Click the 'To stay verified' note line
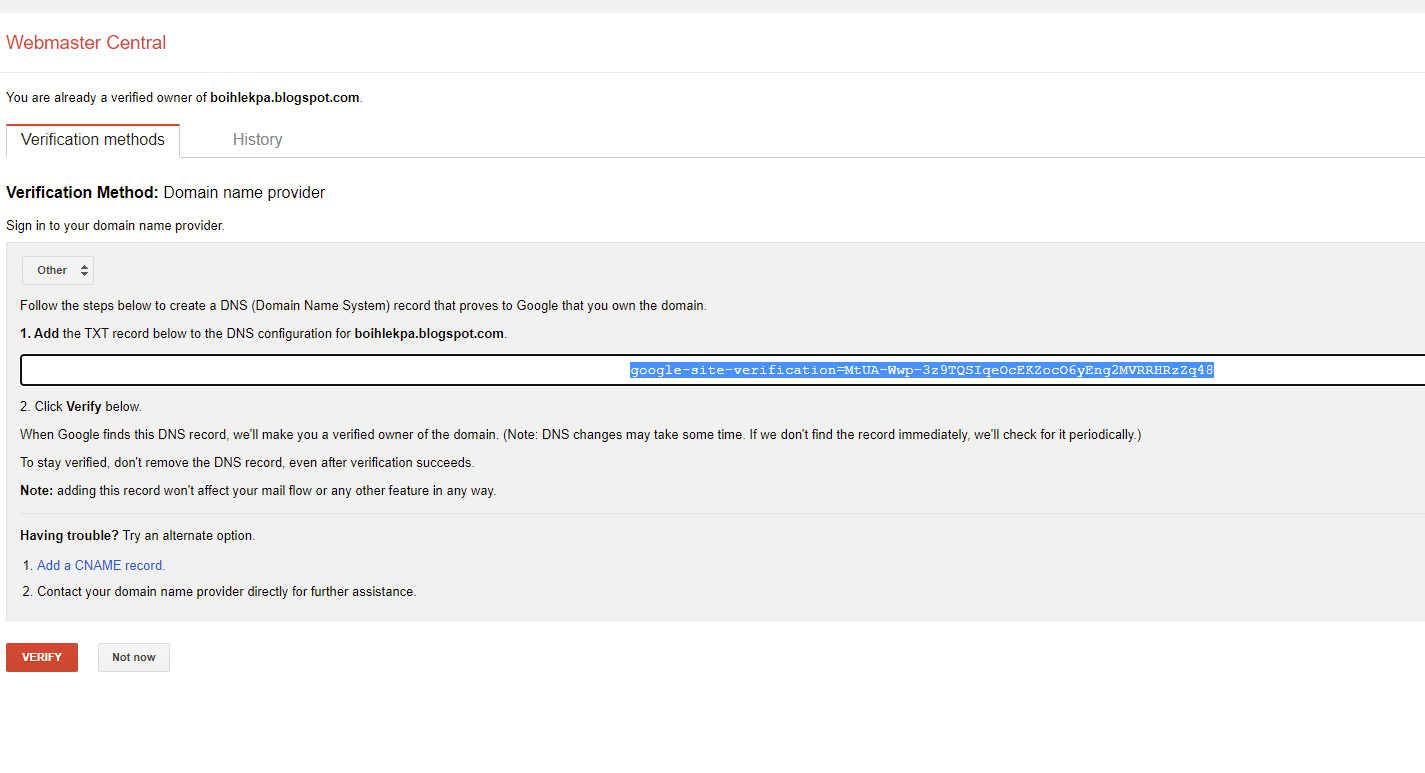Screen dimensions: 1425x773 point(247,463)
